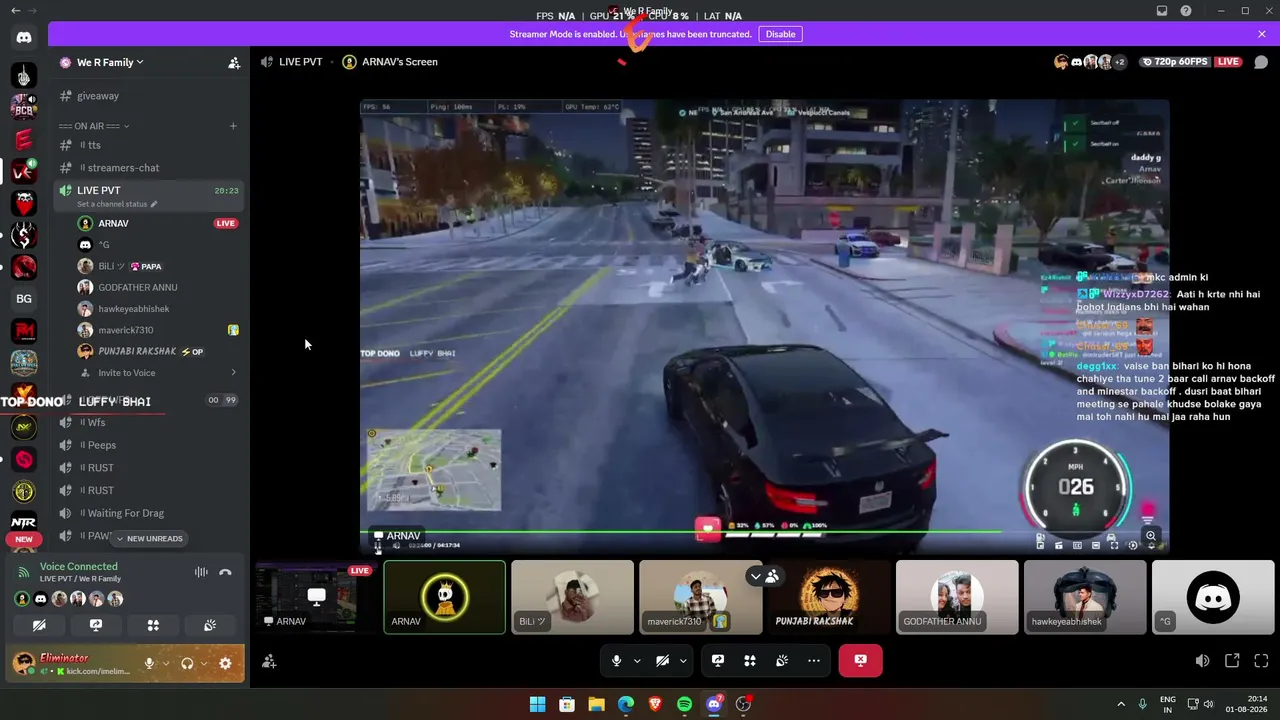Image resolution: width=1280 pixels, height=720 pixels.
Task: Open user settings gear
Action: click(x=225, y=663)
